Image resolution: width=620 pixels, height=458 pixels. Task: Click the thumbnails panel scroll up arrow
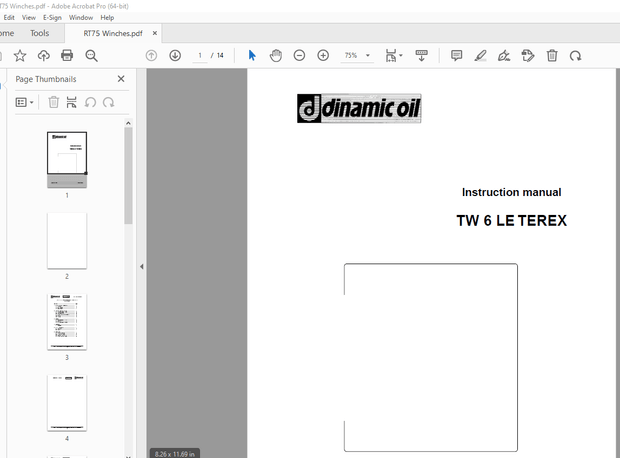128,123
